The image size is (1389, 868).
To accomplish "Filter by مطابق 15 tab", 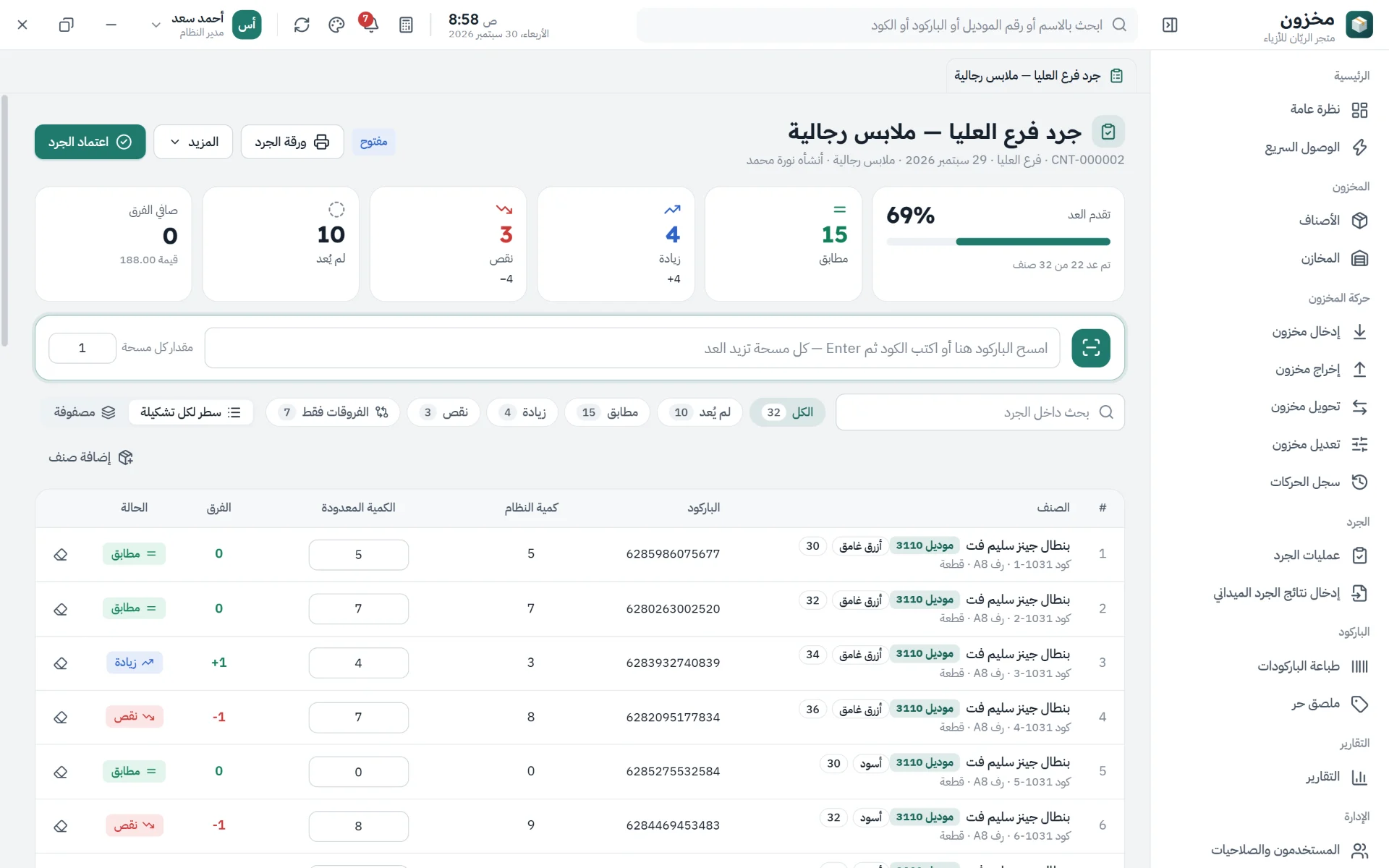I will [x=607, y=412].
